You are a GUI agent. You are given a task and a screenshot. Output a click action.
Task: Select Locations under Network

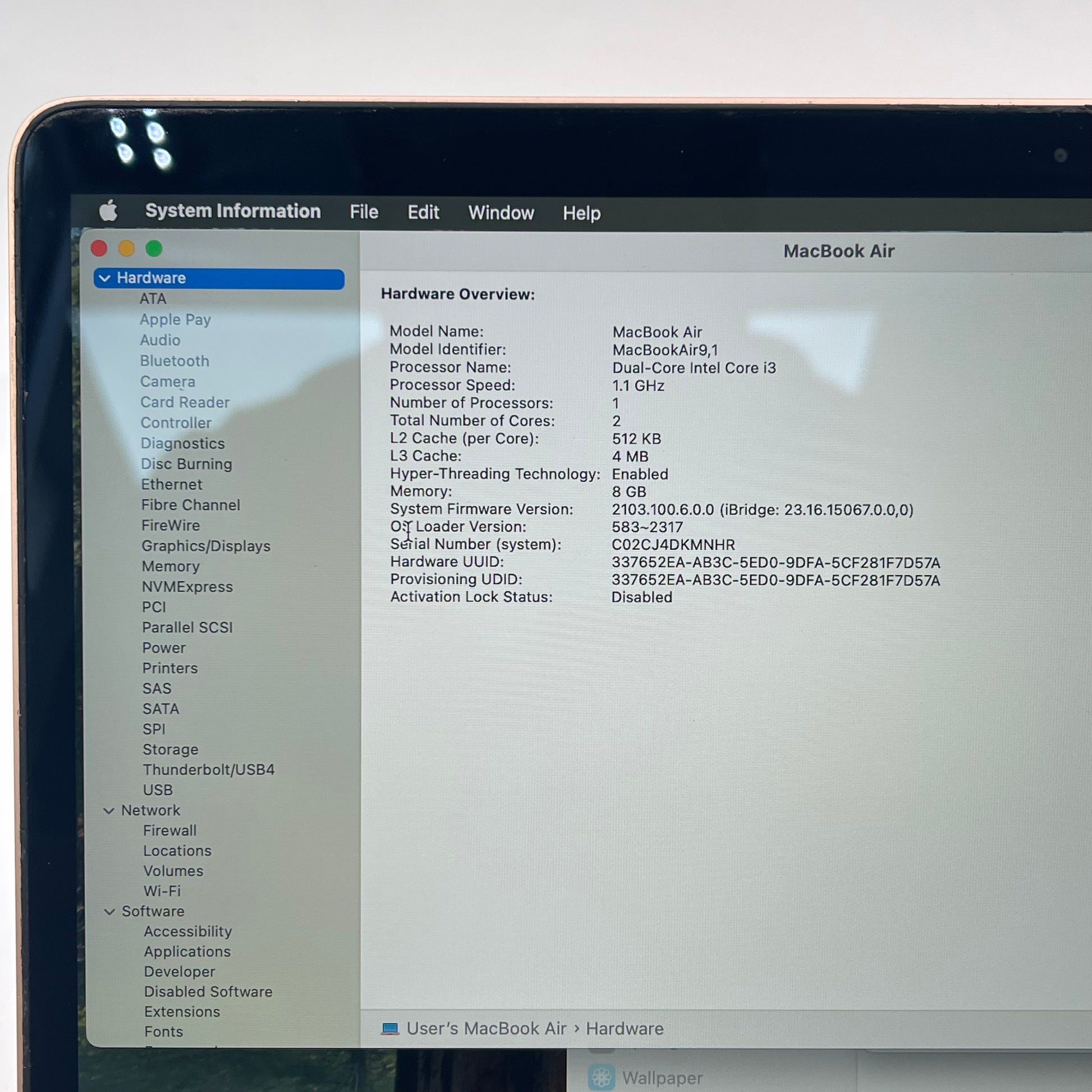[x=177, y=851]
